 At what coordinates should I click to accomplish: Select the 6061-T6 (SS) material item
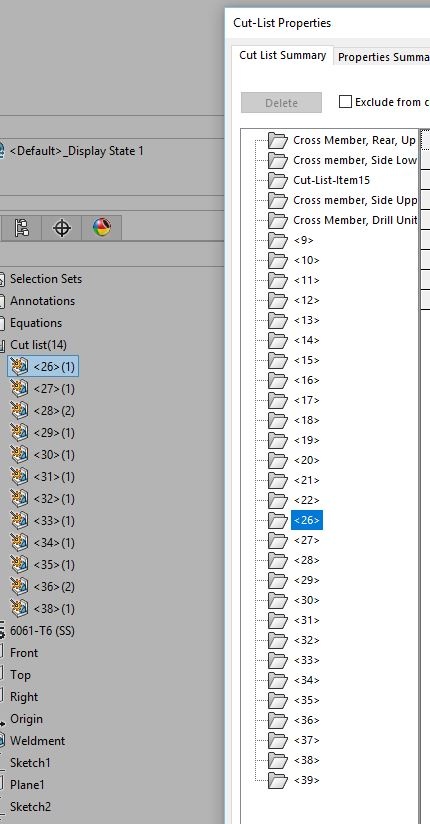[x=42, y=631]
